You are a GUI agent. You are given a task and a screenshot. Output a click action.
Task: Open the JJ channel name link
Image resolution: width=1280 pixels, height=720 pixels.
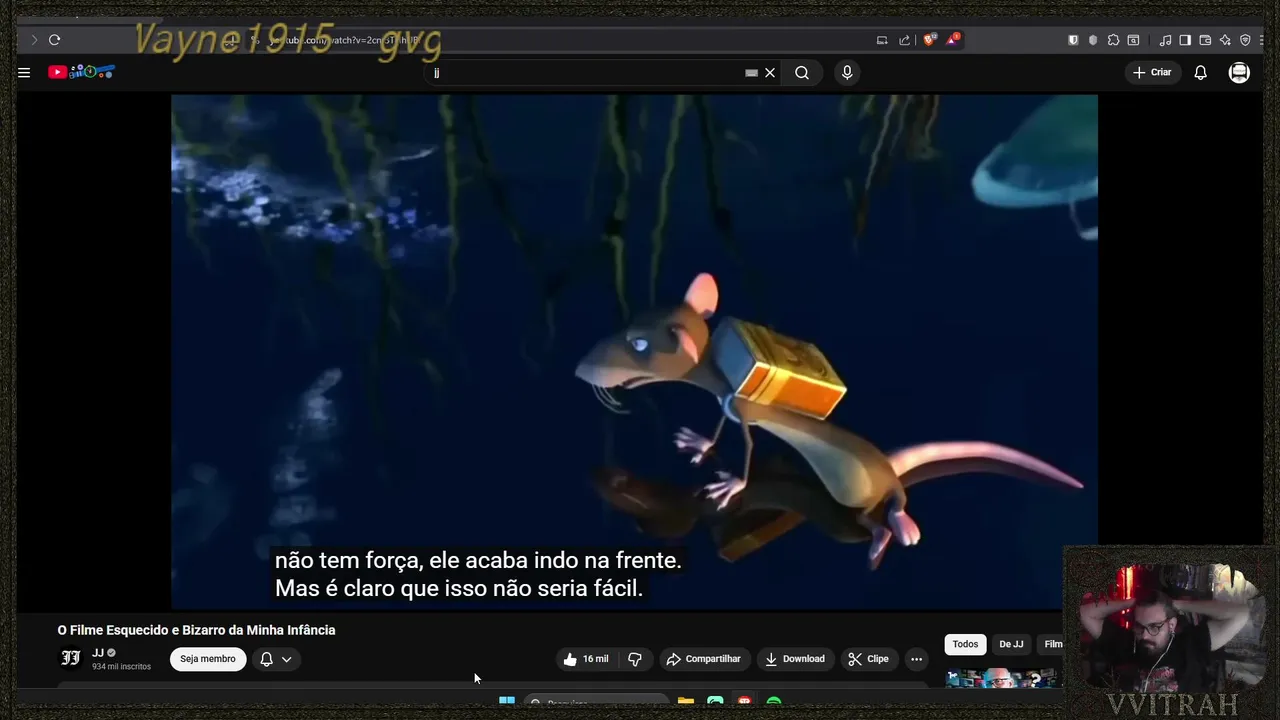(x=98, y=653)
